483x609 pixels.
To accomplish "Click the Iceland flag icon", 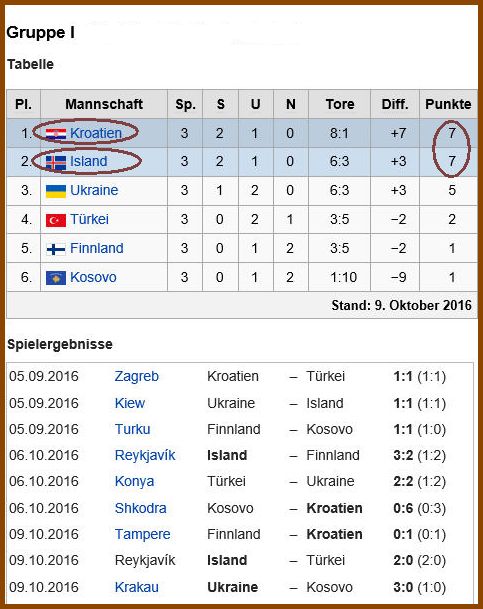I will tap(56, 162).
